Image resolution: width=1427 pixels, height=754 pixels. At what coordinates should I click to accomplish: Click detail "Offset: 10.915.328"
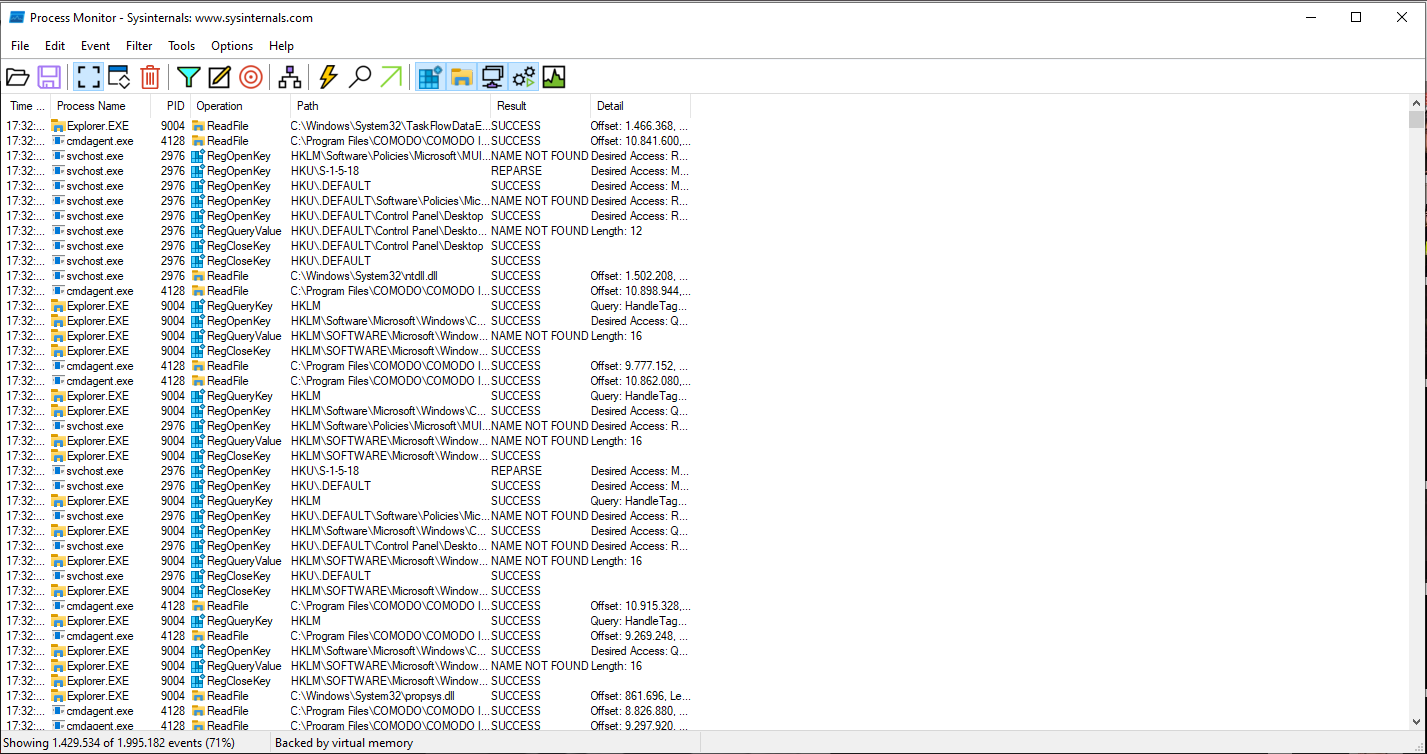pyautogui.click(x=640, y=606)
